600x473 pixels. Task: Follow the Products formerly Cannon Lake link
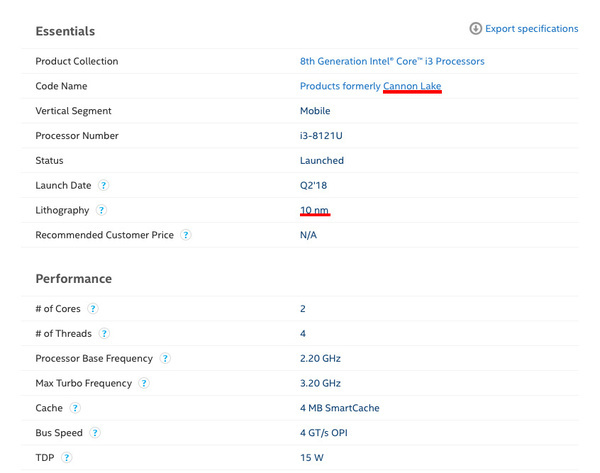click(370, 86)
